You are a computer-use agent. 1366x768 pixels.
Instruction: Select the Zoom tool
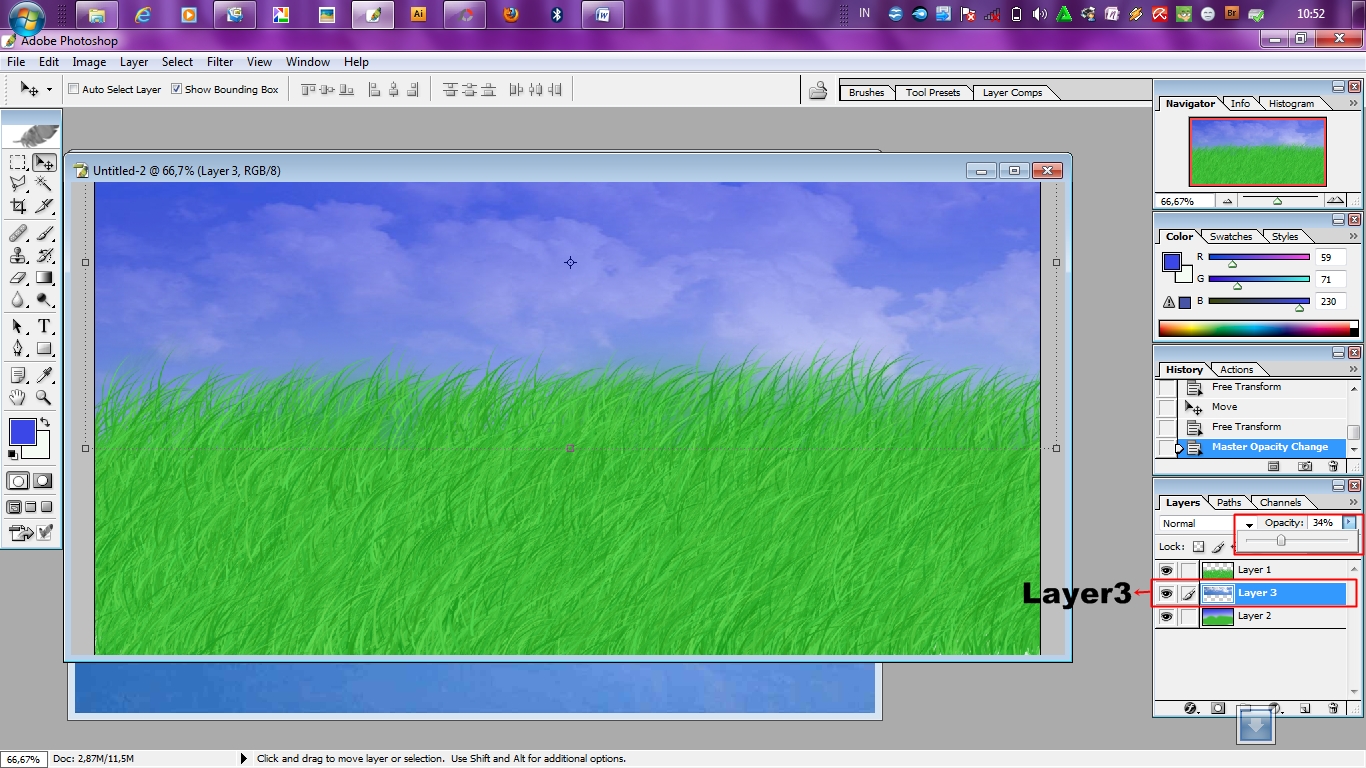45,397
